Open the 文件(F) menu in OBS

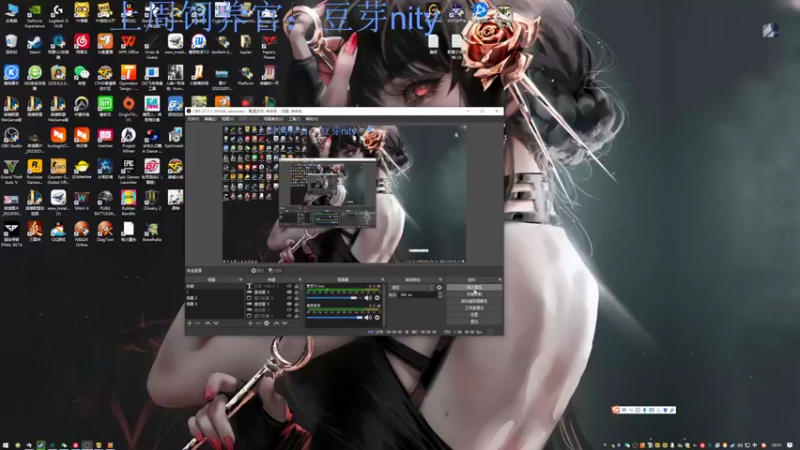pyautogui.click(x=193, y=119)
